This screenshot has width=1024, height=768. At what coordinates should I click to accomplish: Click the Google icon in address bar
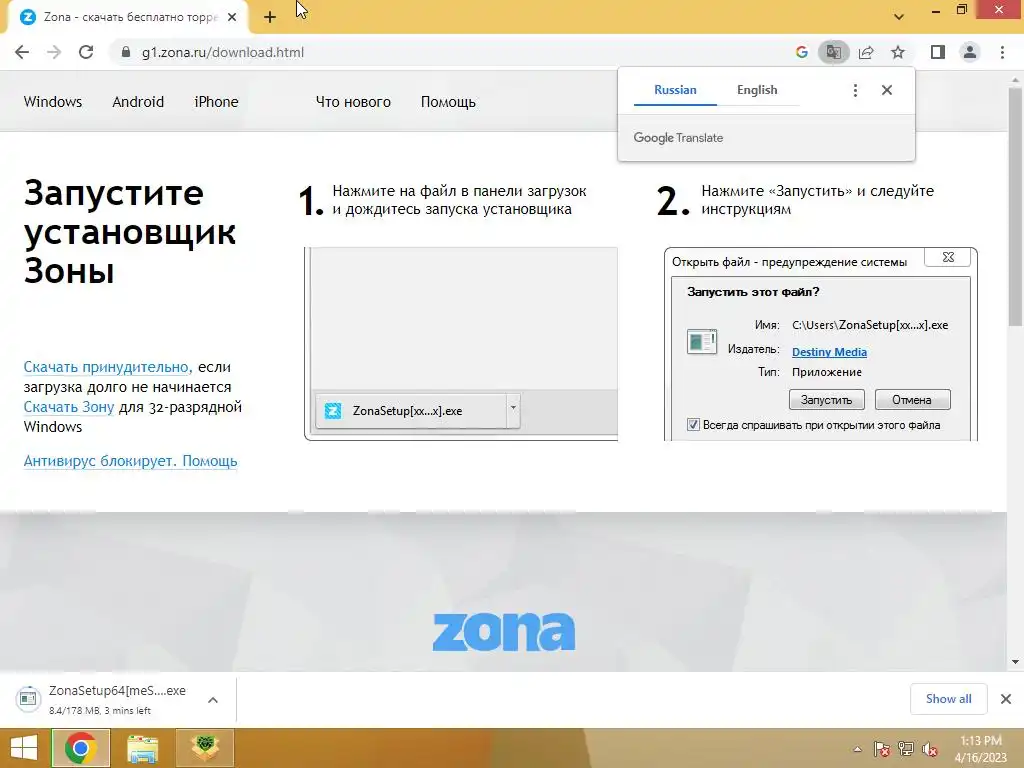(801, 52)
